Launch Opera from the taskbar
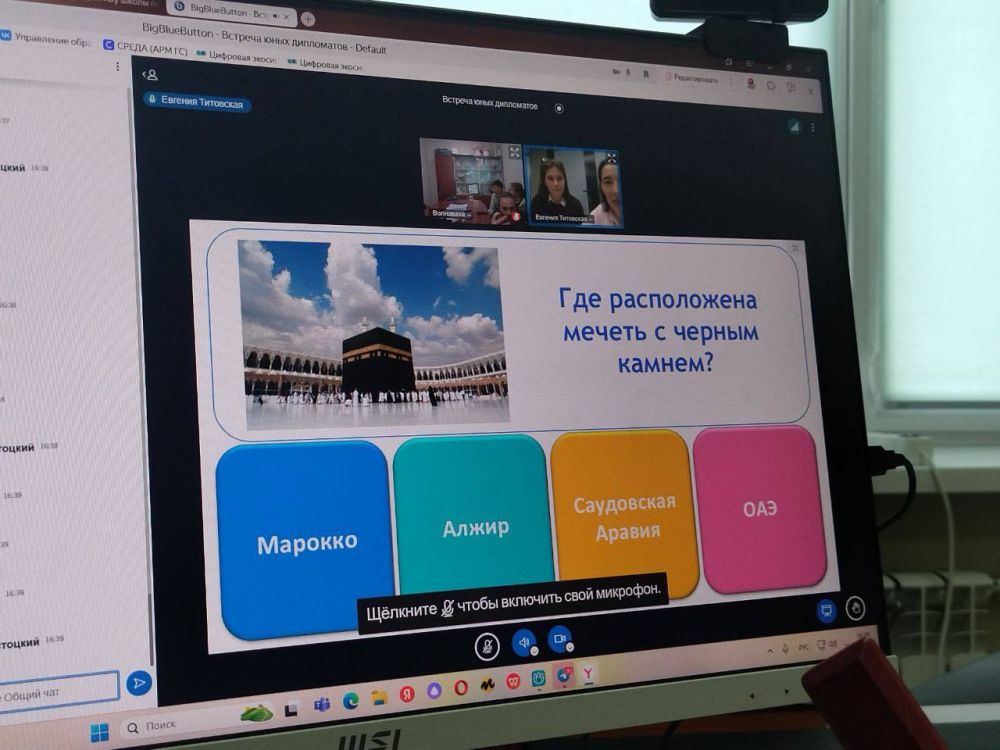Screen dimensions: 1000x750 (x=461, y=688)
